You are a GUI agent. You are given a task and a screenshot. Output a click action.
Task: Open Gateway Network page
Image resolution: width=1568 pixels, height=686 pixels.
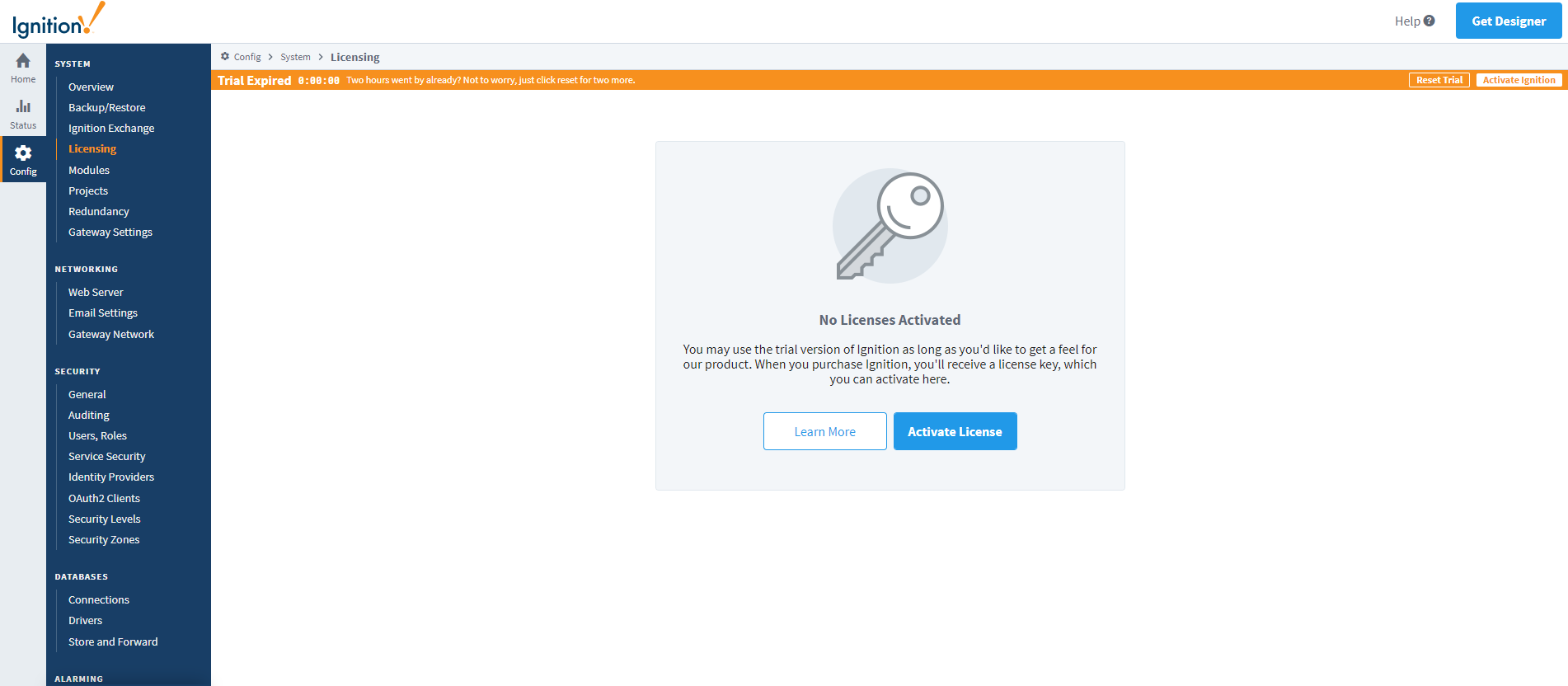pos(111,334)
